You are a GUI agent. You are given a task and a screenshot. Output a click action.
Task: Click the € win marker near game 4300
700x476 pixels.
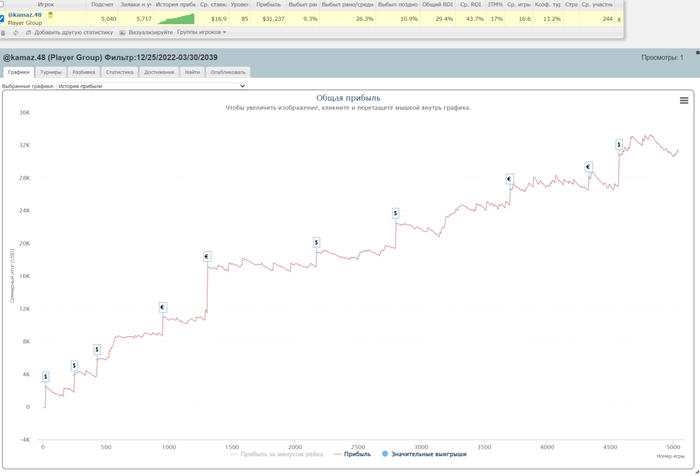pos(588,167)
